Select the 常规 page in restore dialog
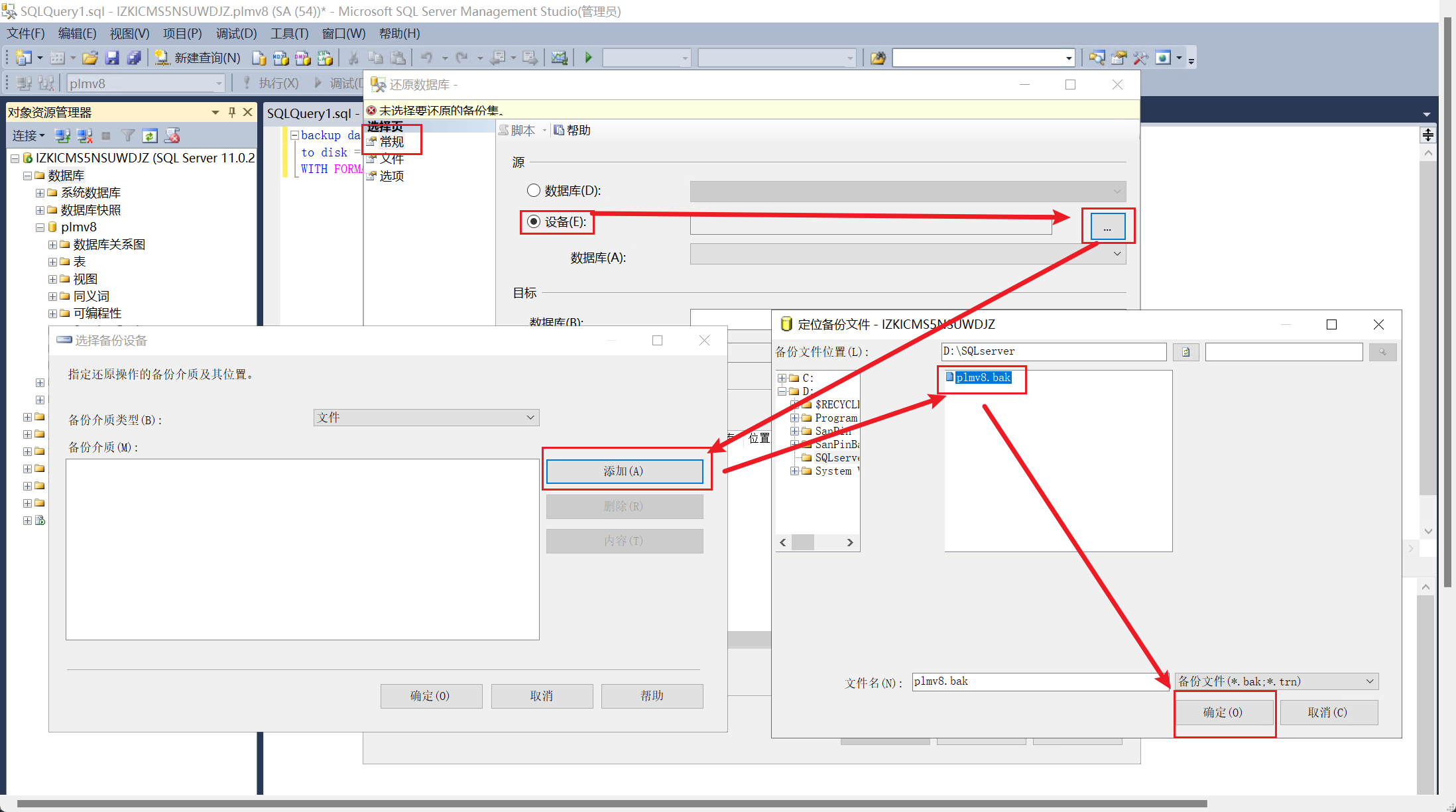The image size is (1456, 812). click(x=392, y=142)
